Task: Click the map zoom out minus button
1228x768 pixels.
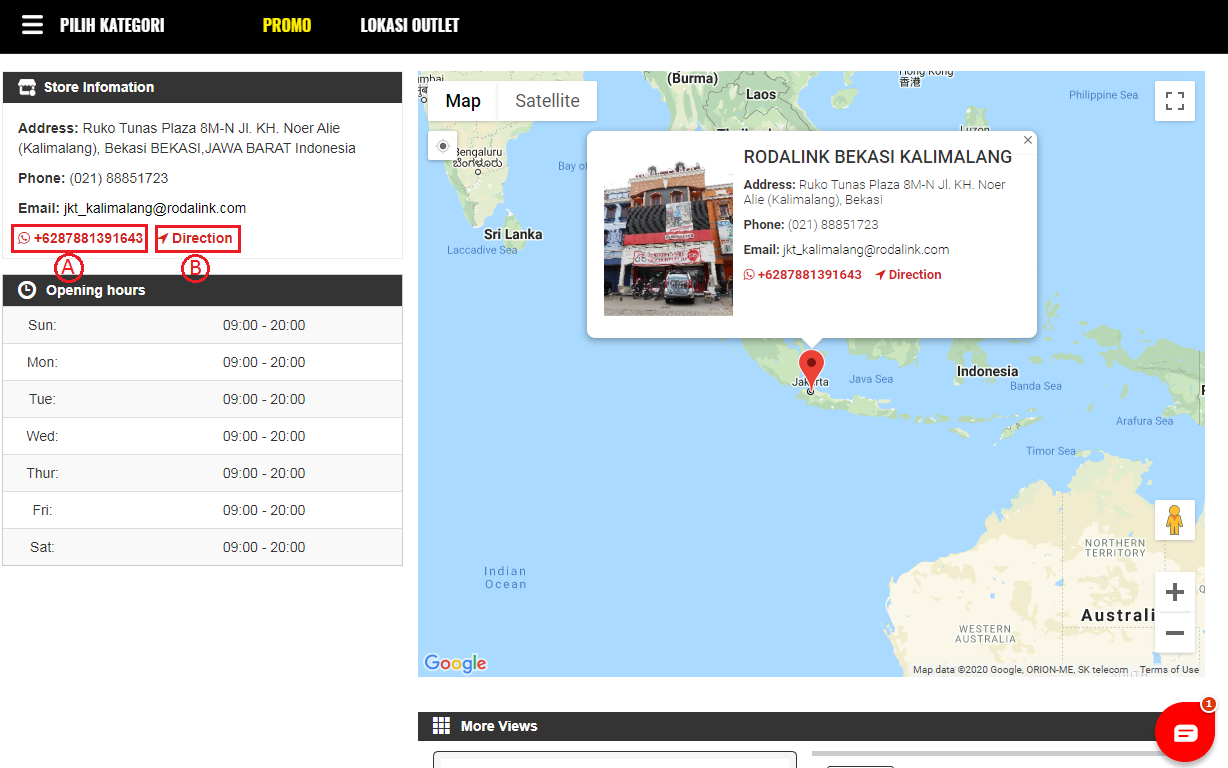Action: point(1175,633)
